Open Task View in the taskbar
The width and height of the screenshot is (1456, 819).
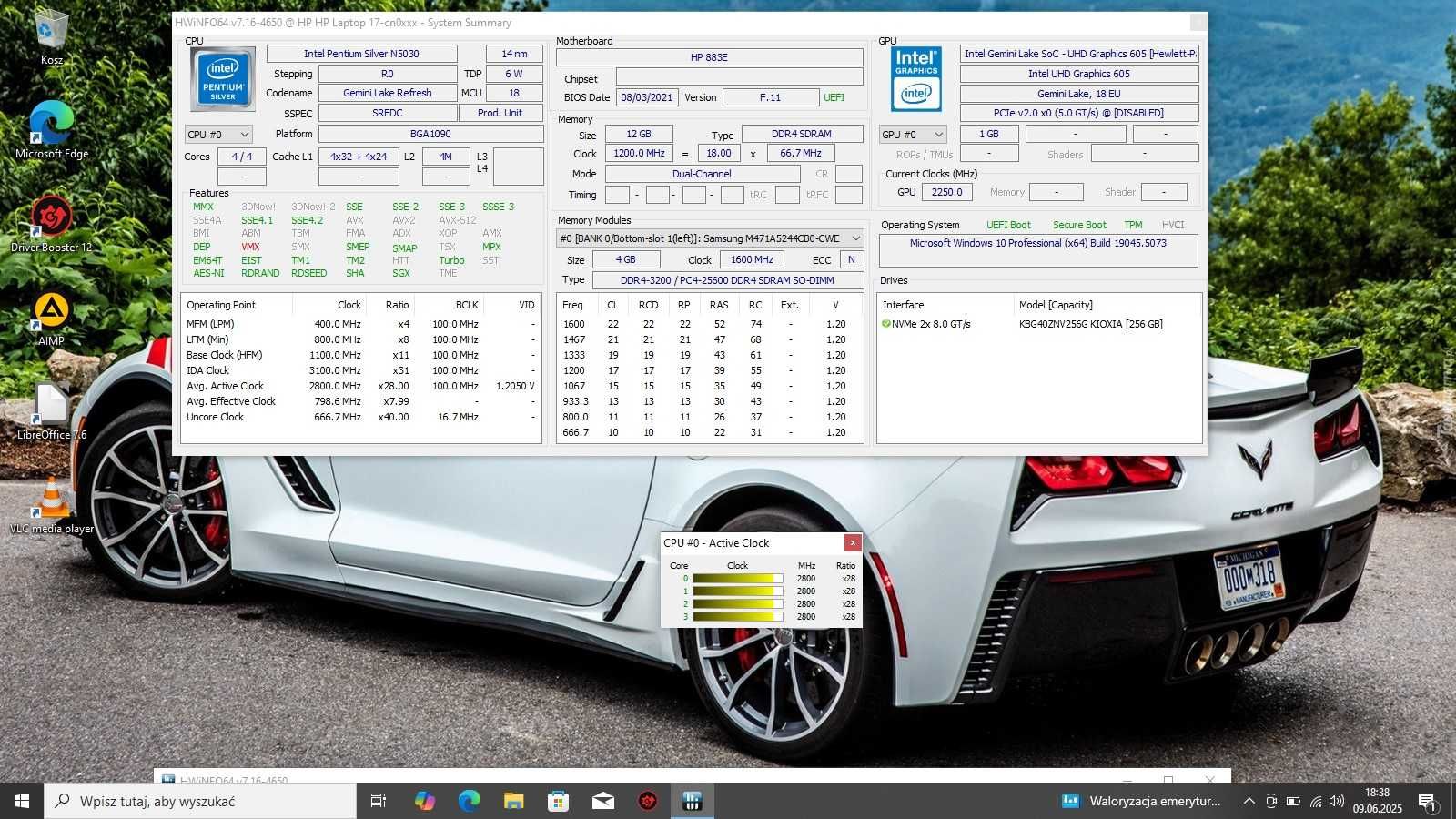[379, 801]
